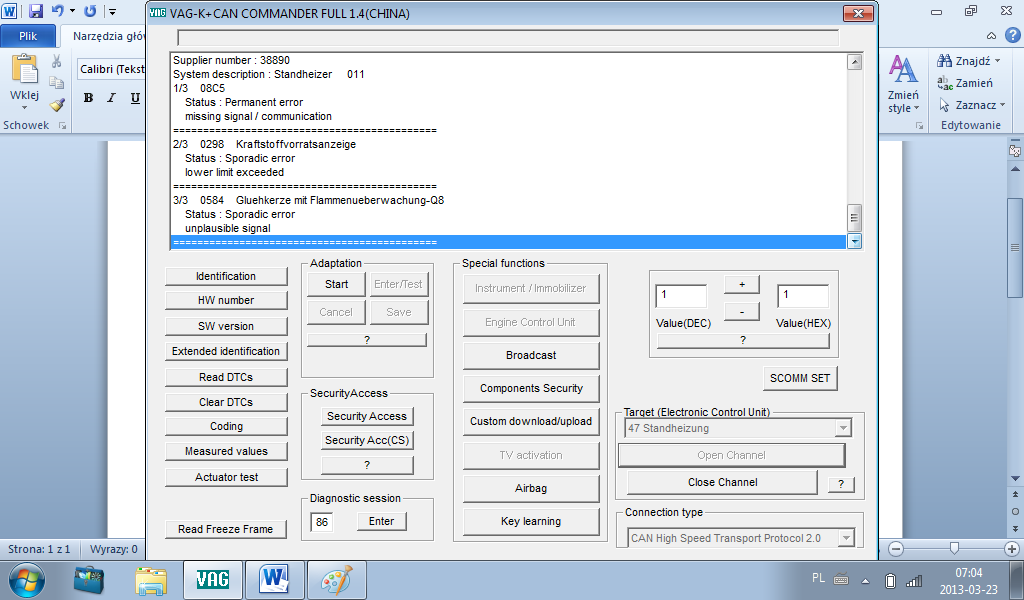Open Zaznacz selection menu in Word
This screenshot has height=600, width=1024.
click(x=970, y=104)
